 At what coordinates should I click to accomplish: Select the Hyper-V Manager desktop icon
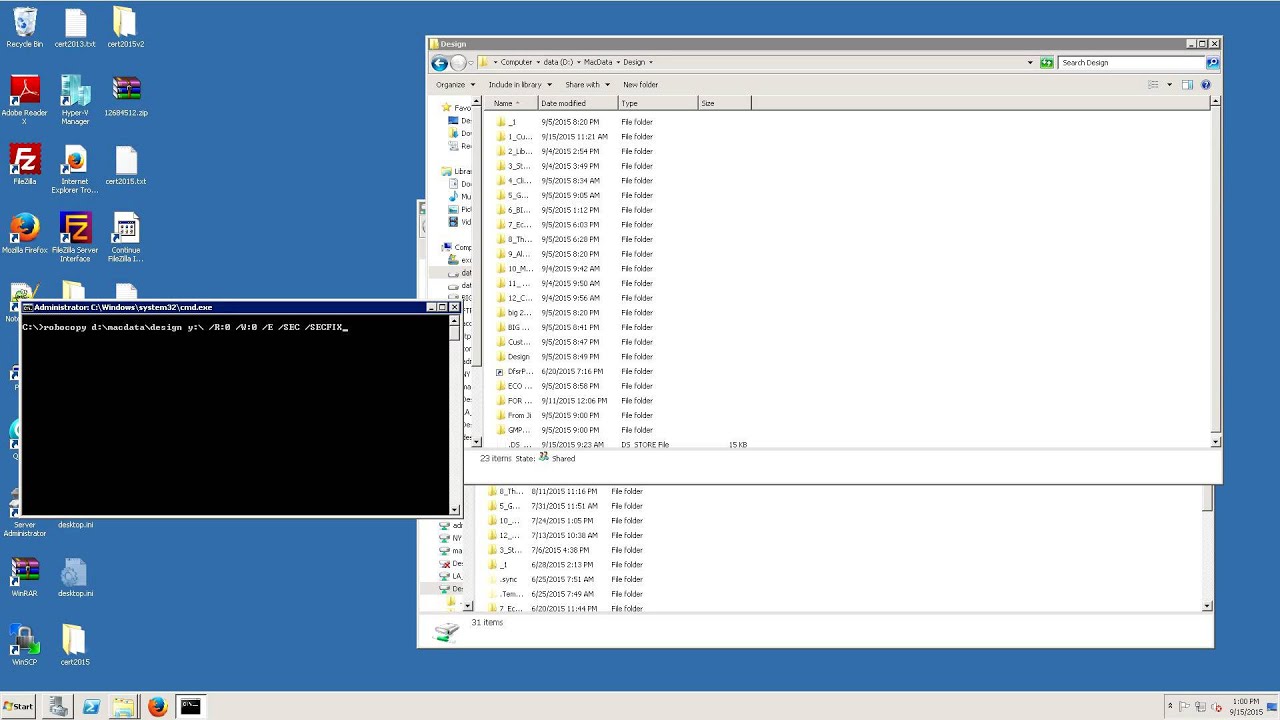pos(75,100)
